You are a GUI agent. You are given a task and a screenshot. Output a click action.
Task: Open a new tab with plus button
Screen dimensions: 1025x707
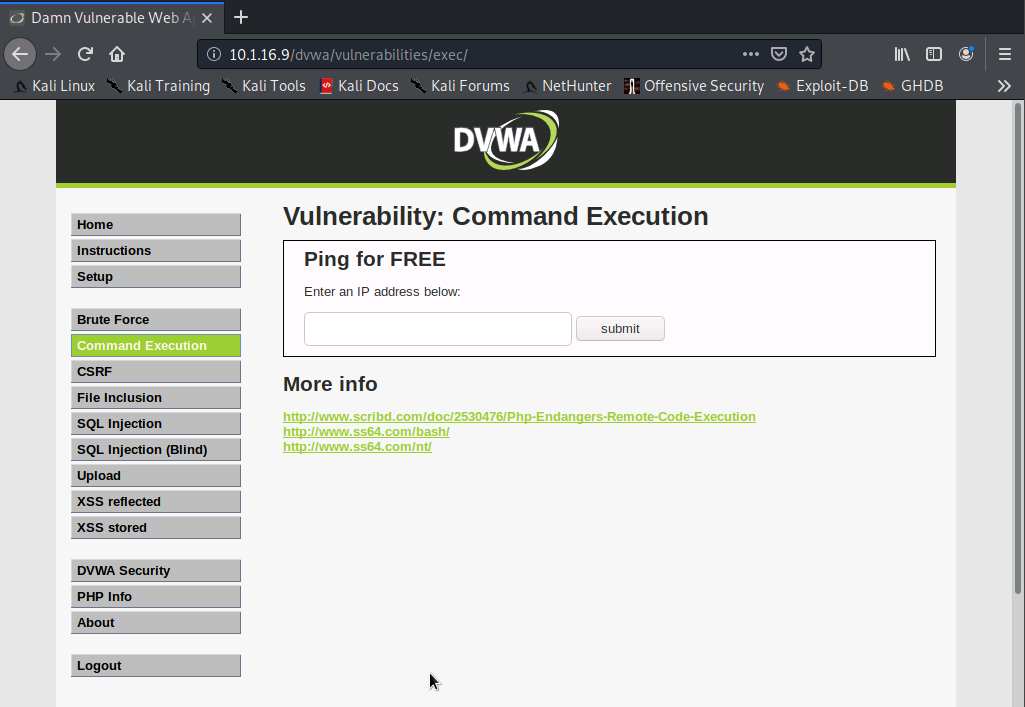(241, 17)
